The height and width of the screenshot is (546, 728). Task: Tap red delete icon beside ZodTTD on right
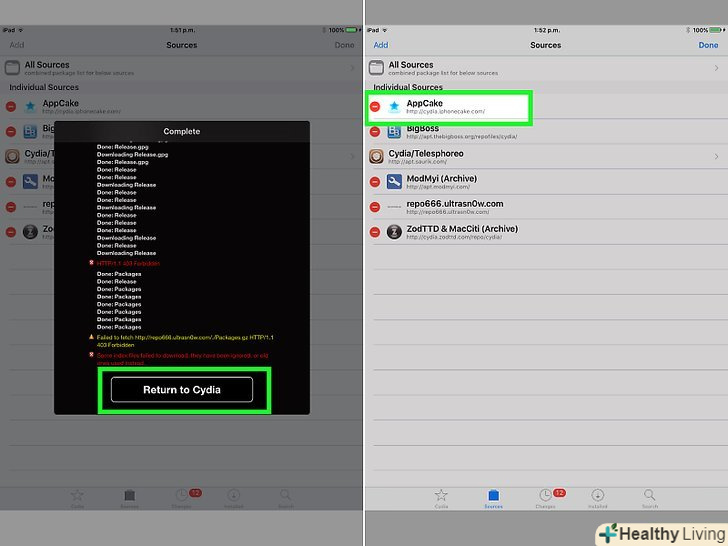point(375,232)
